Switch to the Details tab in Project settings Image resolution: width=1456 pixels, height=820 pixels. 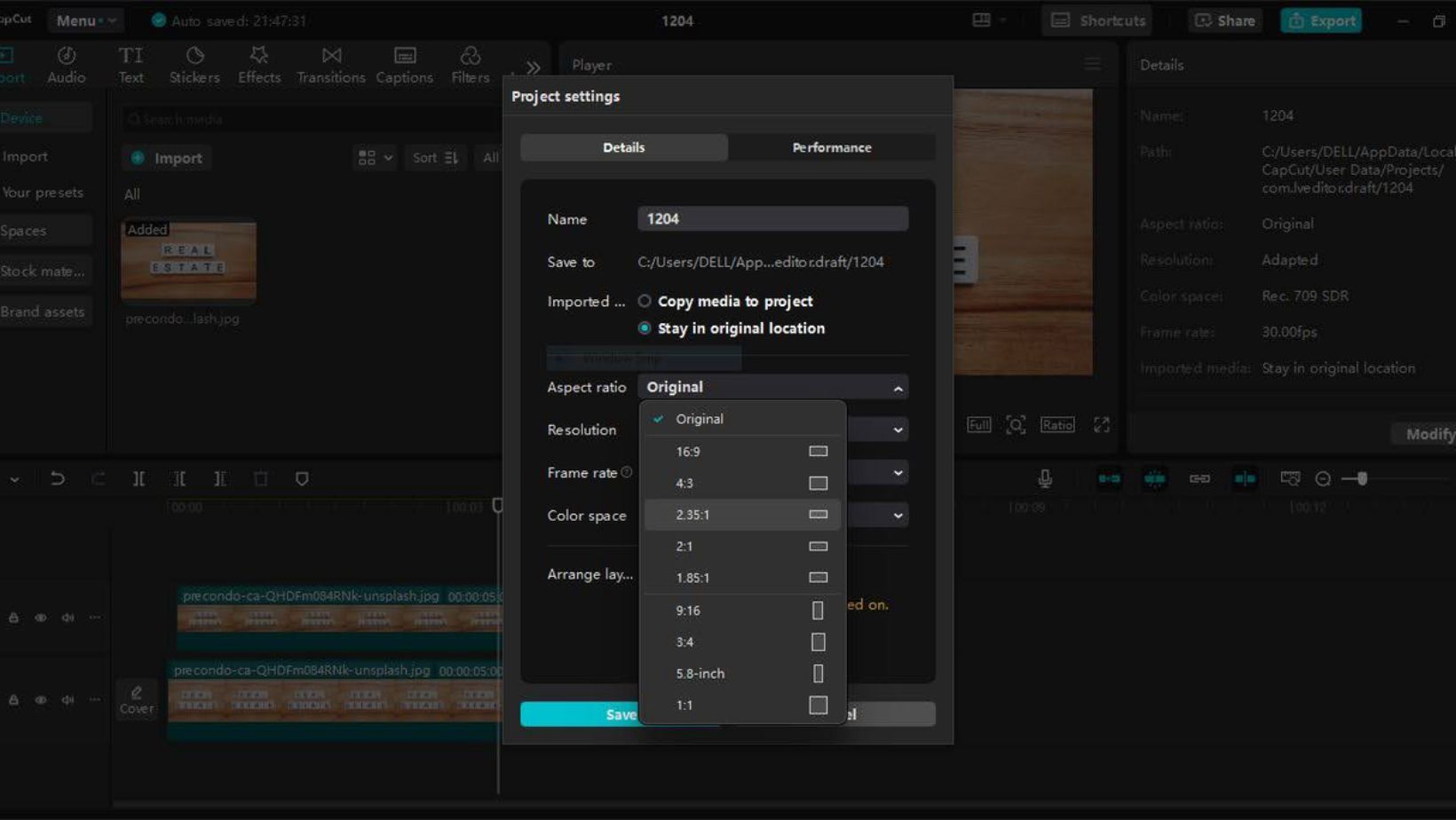pos(624,147)
